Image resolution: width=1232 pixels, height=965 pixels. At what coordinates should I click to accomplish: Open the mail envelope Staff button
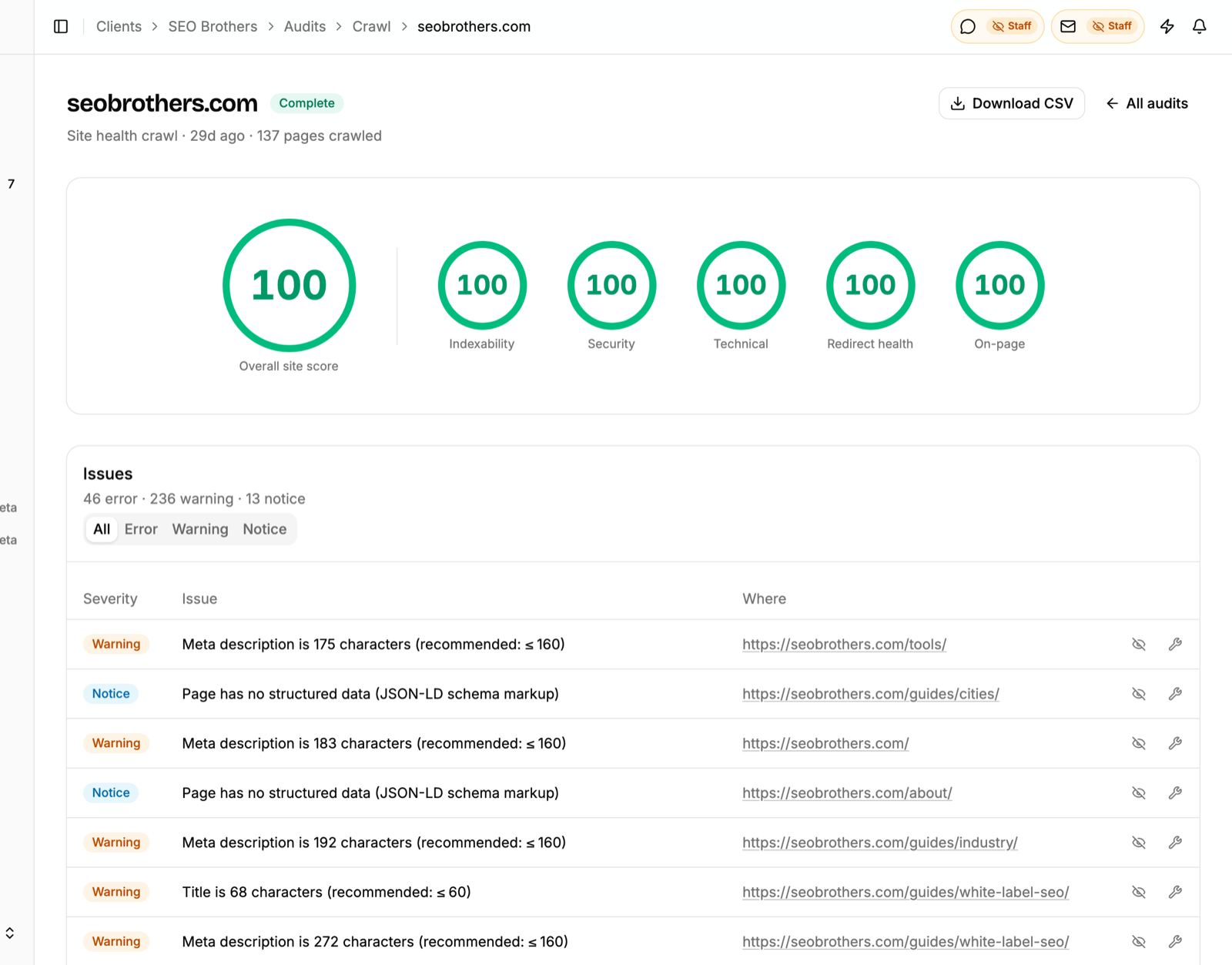[x=1097, y=27]
